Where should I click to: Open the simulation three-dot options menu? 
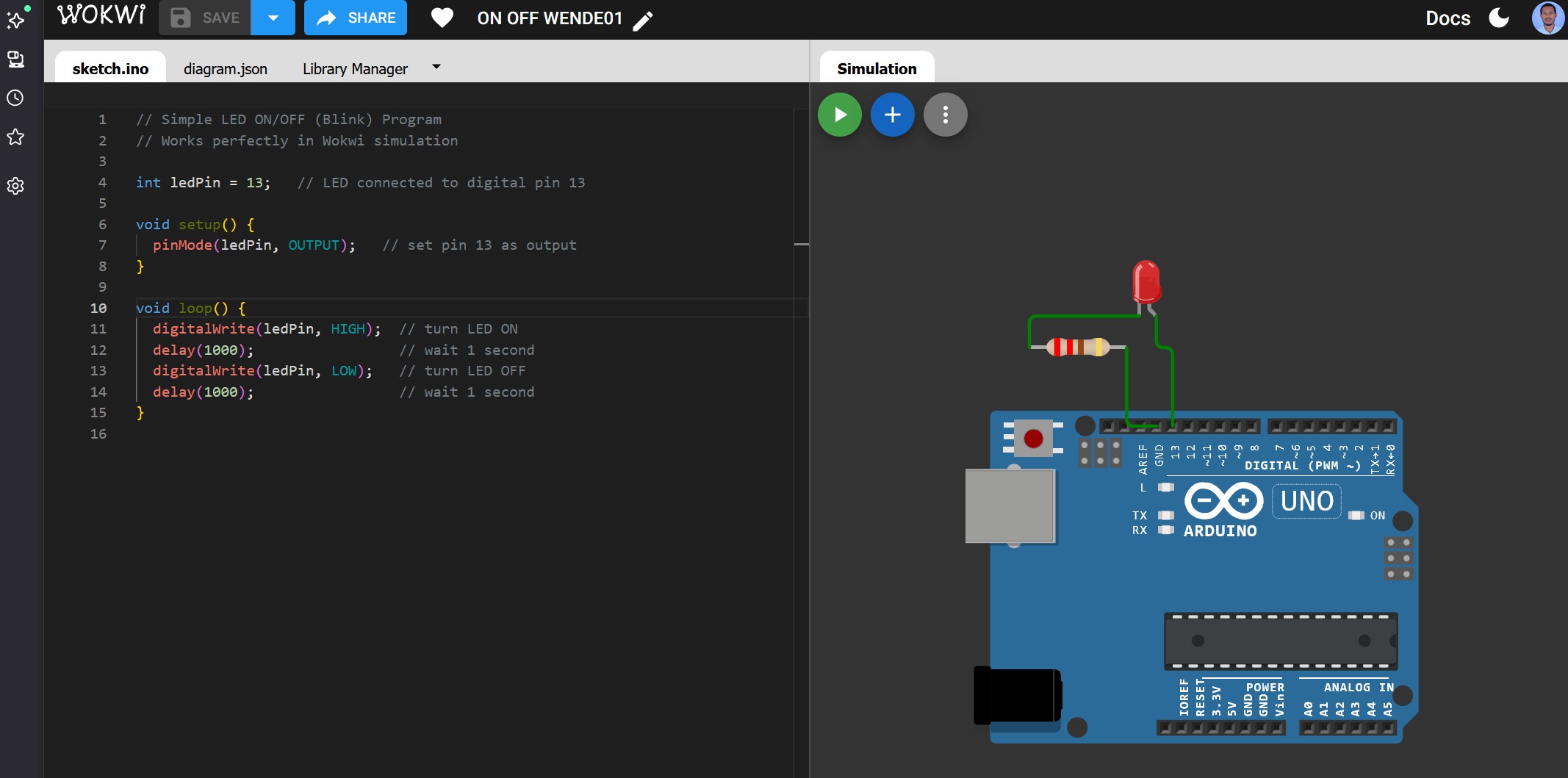coord(945,115)
